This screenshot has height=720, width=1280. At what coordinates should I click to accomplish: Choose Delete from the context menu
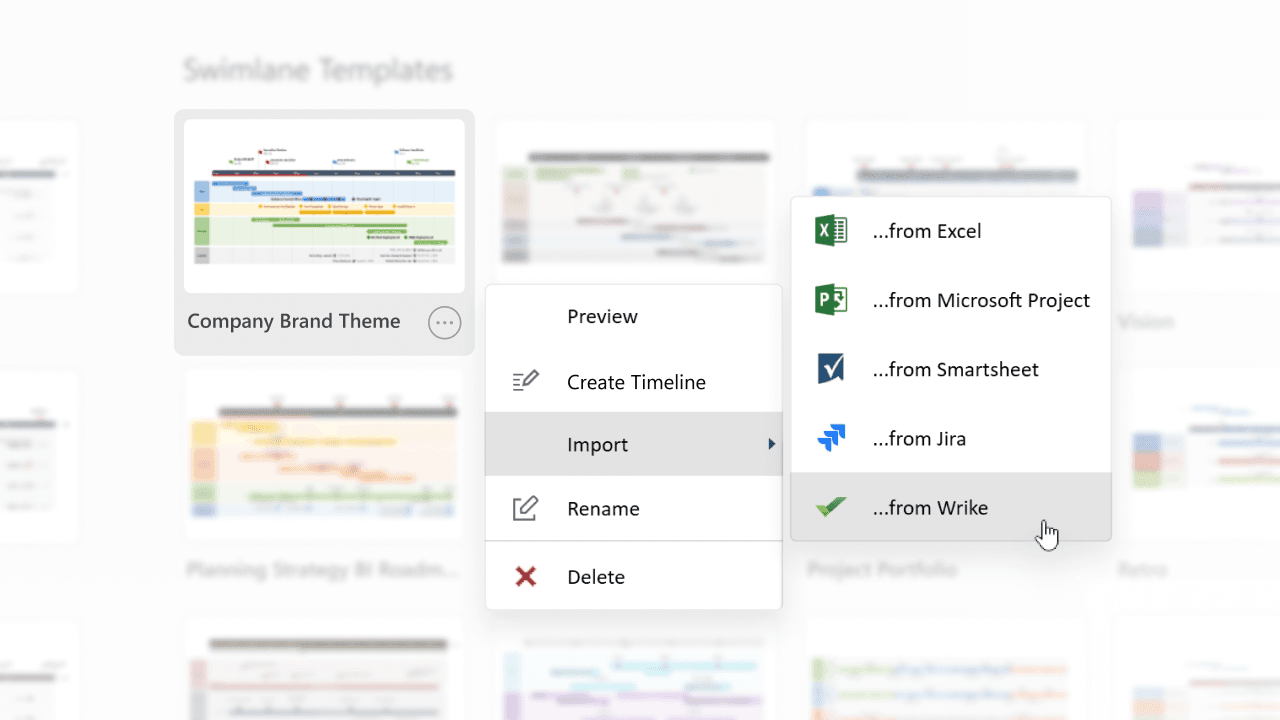click(x=633, y=577)
